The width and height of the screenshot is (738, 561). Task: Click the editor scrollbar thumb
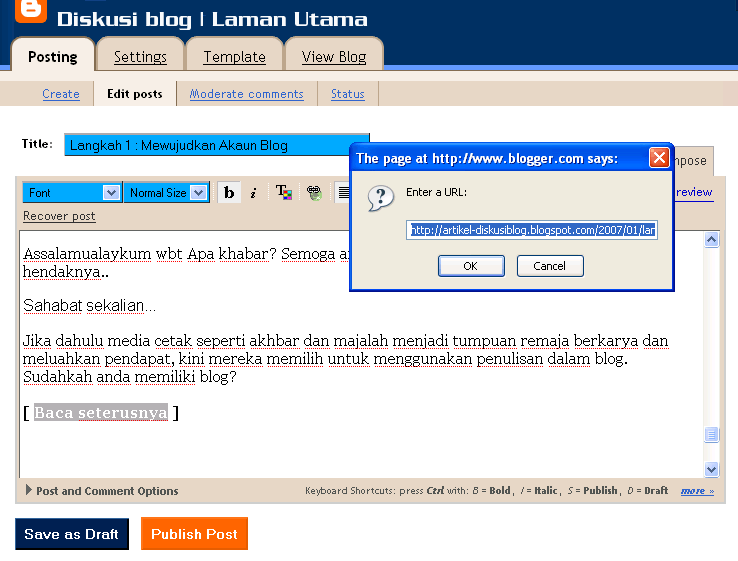click(x=711, y=434)
